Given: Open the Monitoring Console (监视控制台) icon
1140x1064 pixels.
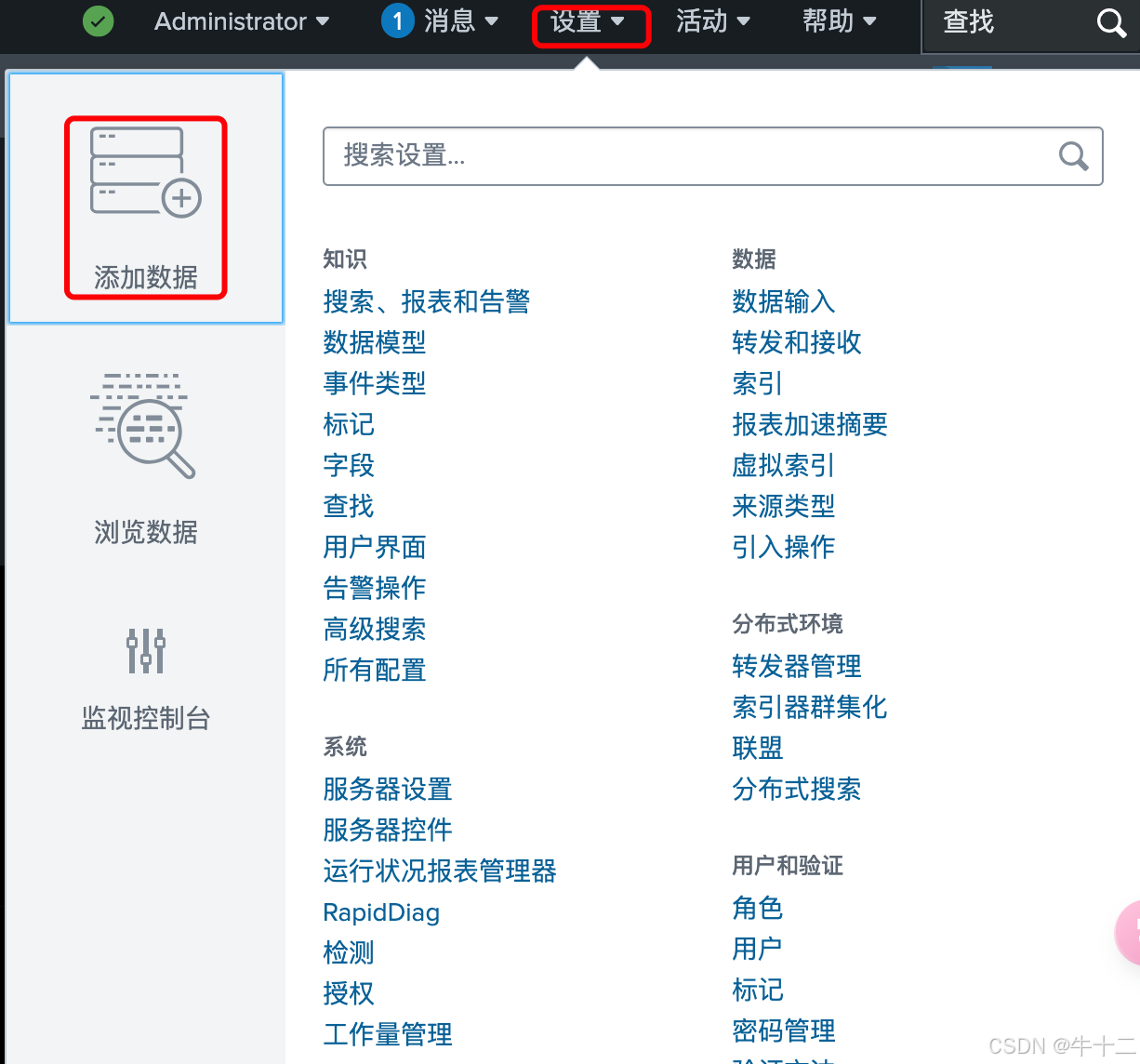Looking at the screenshot, I should coord(145,650).
